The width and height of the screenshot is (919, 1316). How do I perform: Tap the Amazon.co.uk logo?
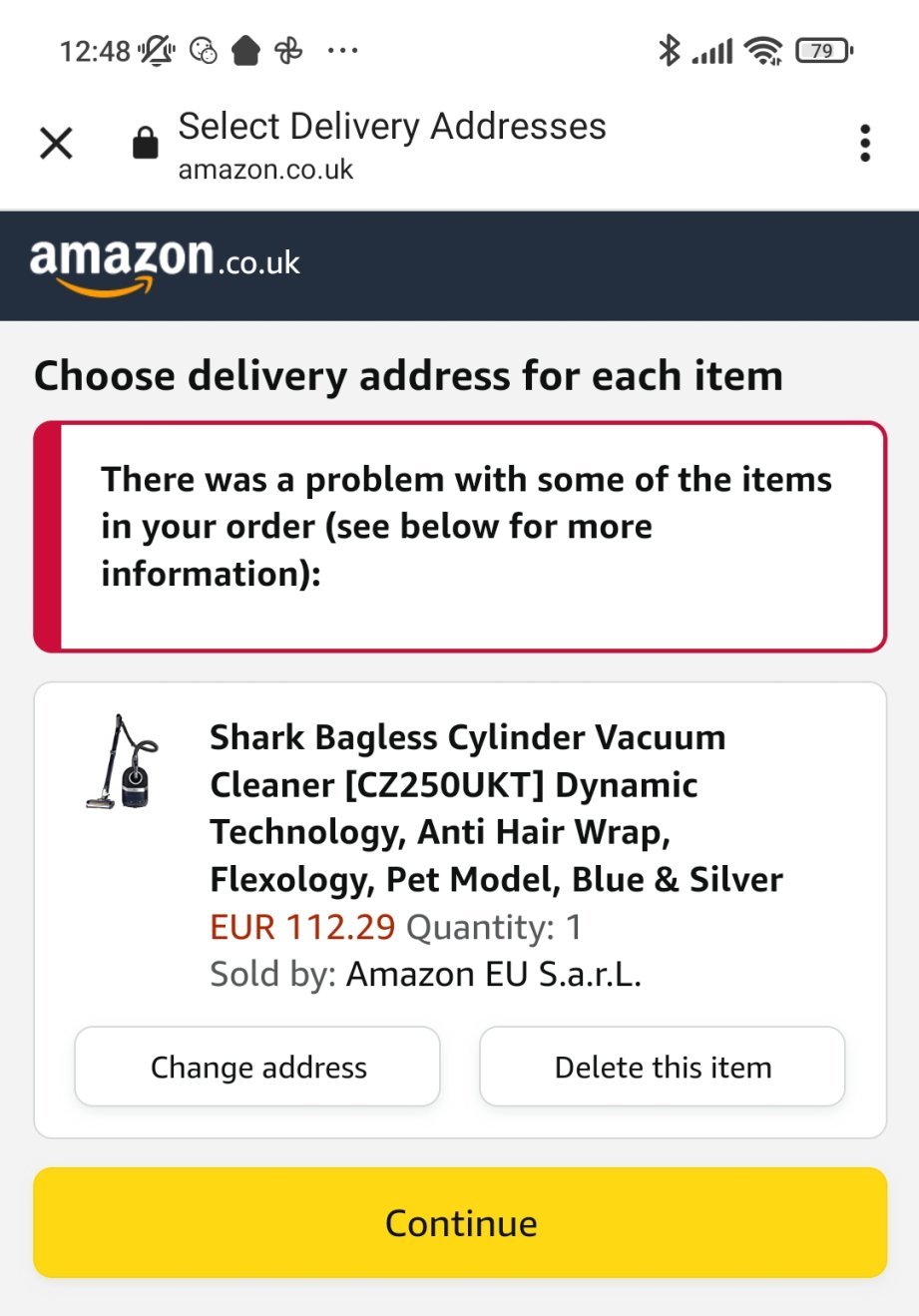(165, 264)
